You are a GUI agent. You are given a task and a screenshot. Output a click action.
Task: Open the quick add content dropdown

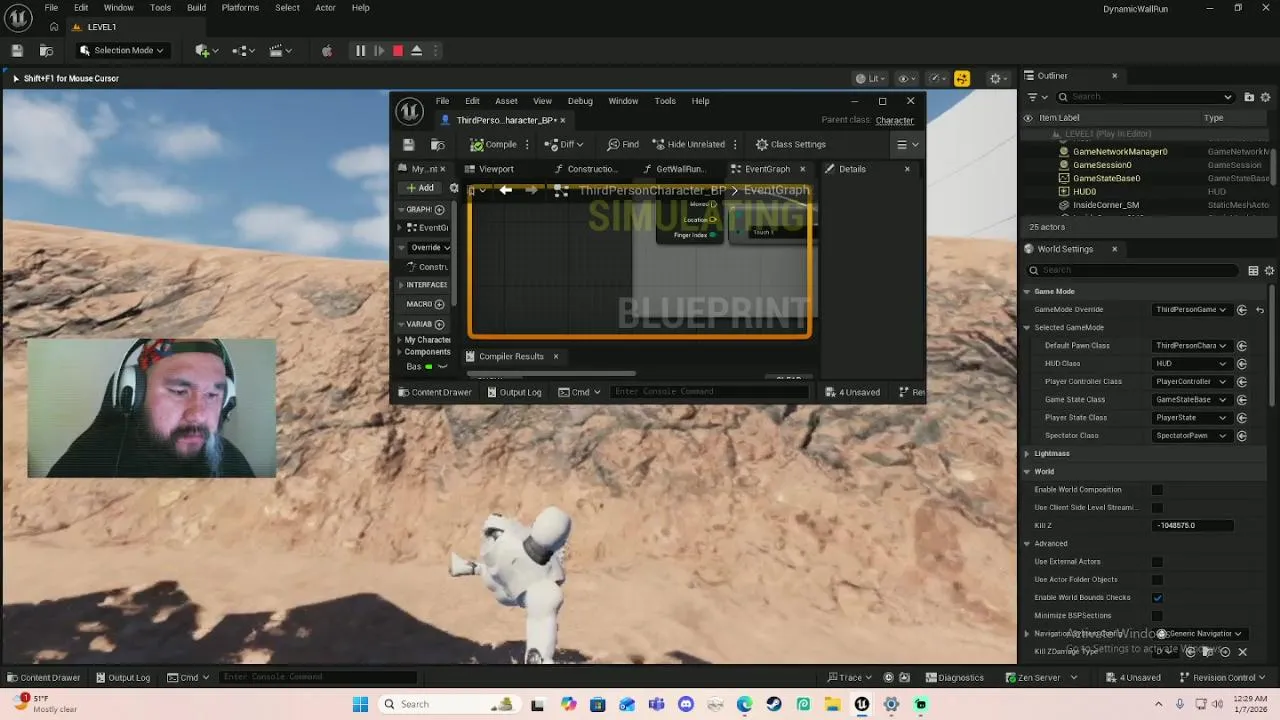pos(205,50)
